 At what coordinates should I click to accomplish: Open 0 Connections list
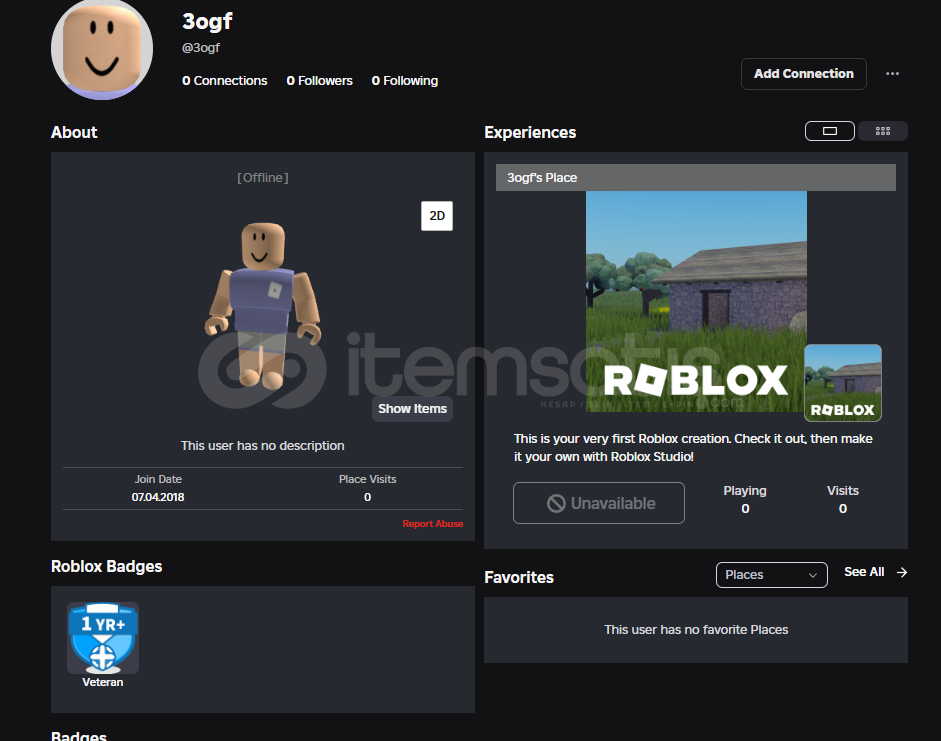[224, 80]
